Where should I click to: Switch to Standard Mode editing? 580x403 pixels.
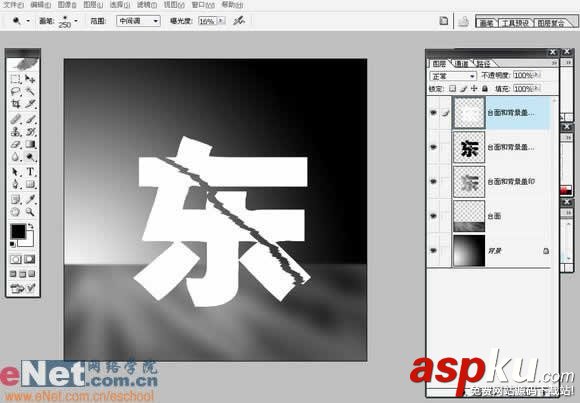coord(16,259)
